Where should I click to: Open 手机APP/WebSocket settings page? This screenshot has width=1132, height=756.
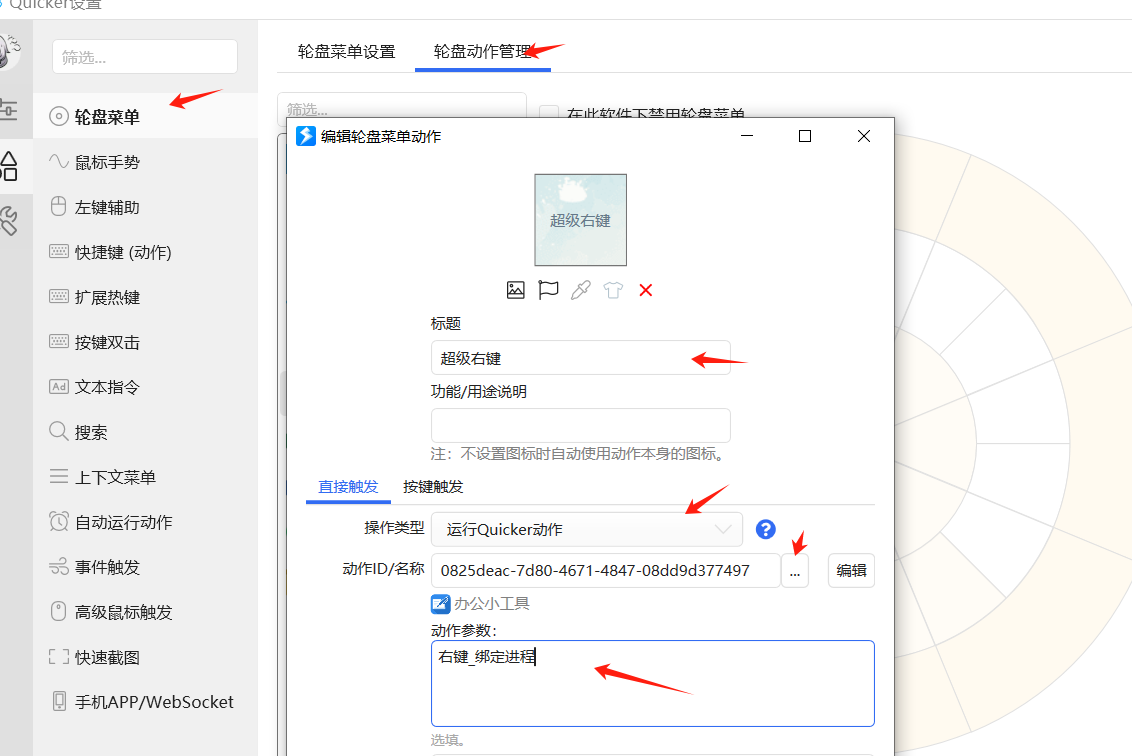click(x=145, y=702)
